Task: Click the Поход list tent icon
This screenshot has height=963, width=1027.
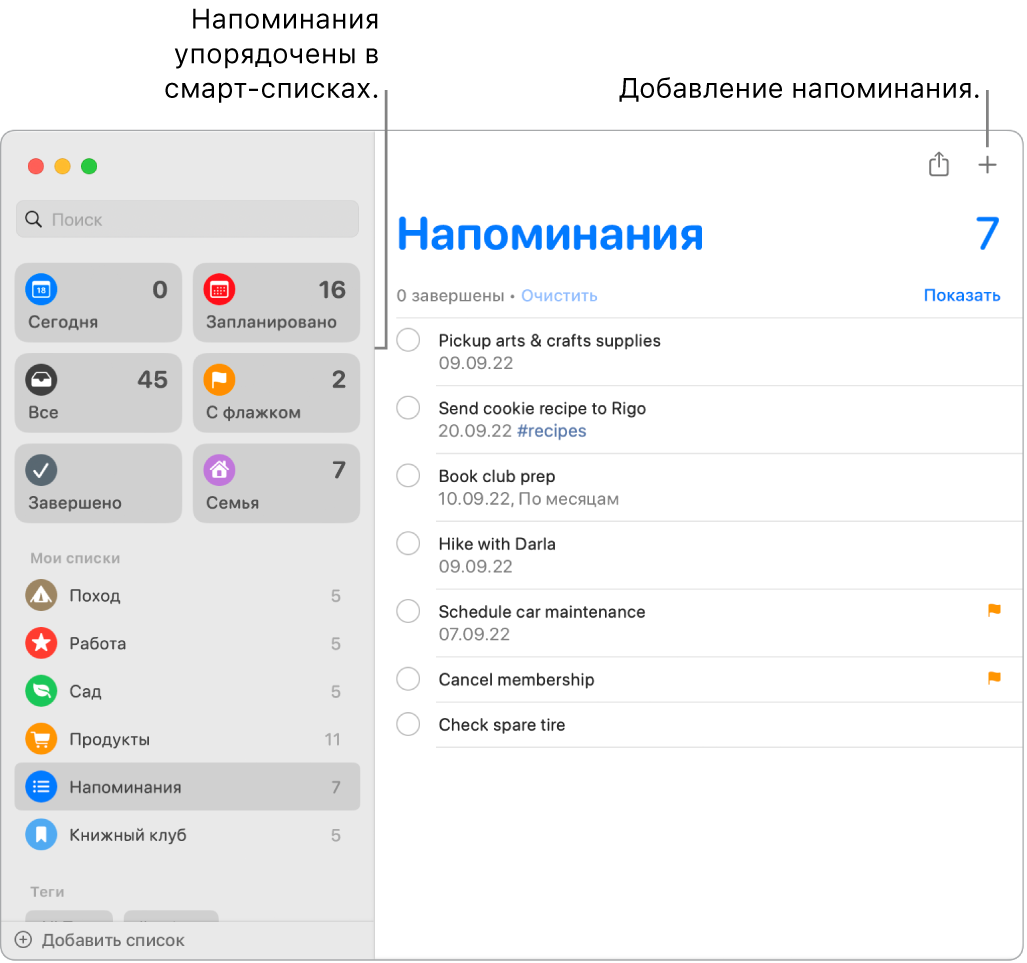Action: point(41,595)
